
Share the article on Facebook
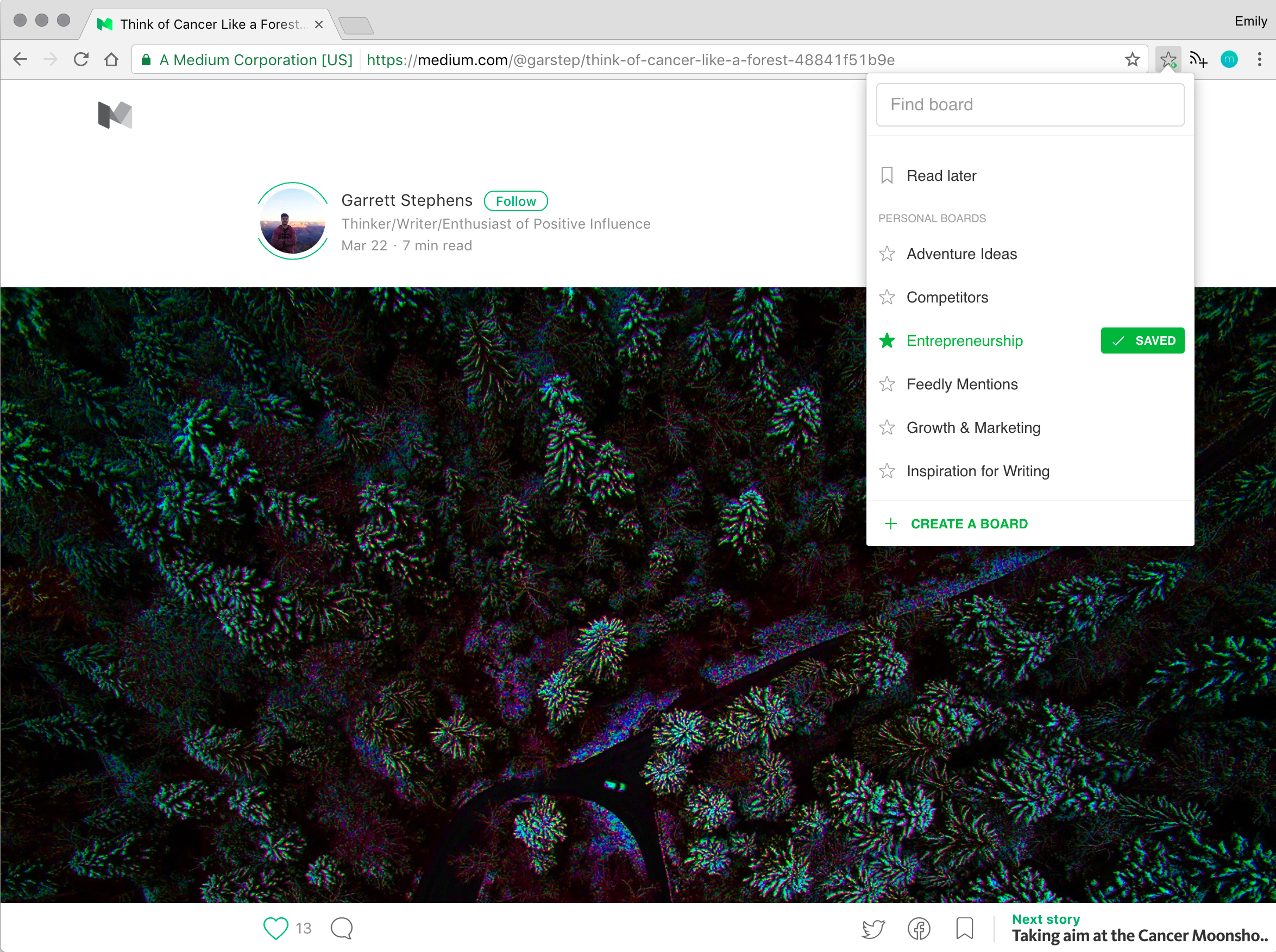tap(919, 928)
